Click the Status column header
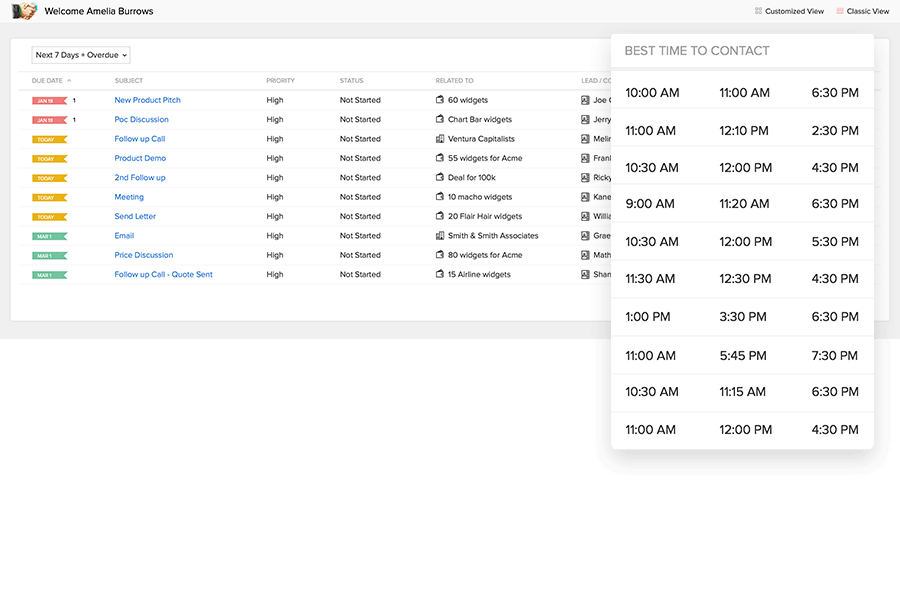Viewport: 900px width, 600px height. pyautogui.click(x=351, y=80)
